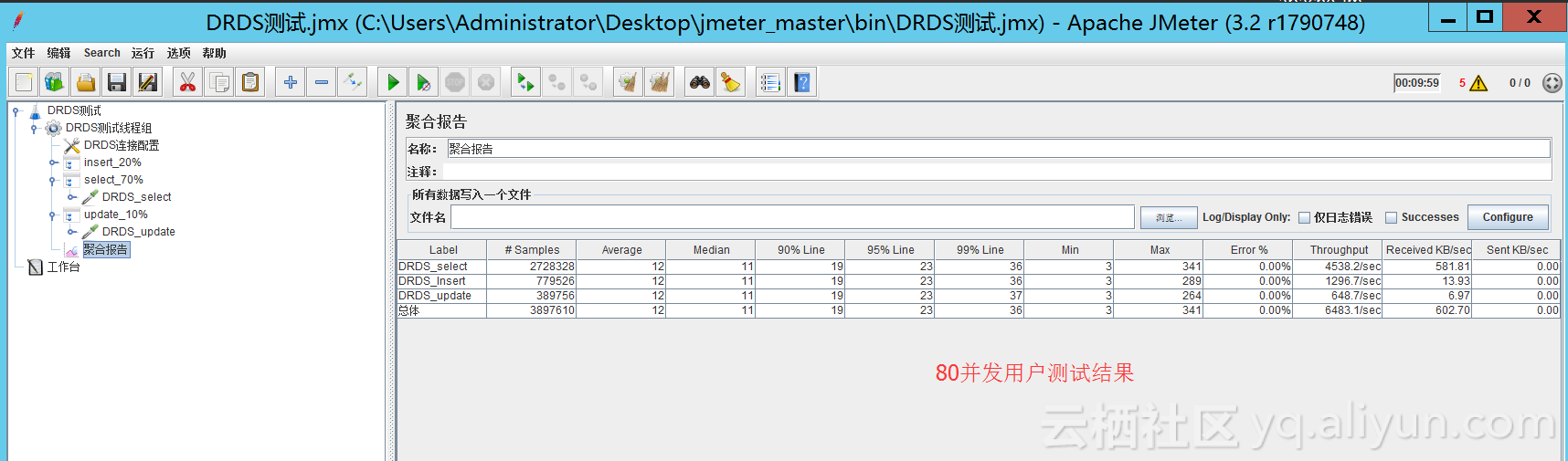This screenshot has height=461, width=1568.
Task: Sort table by Label column
Action: tap(443, 250)
